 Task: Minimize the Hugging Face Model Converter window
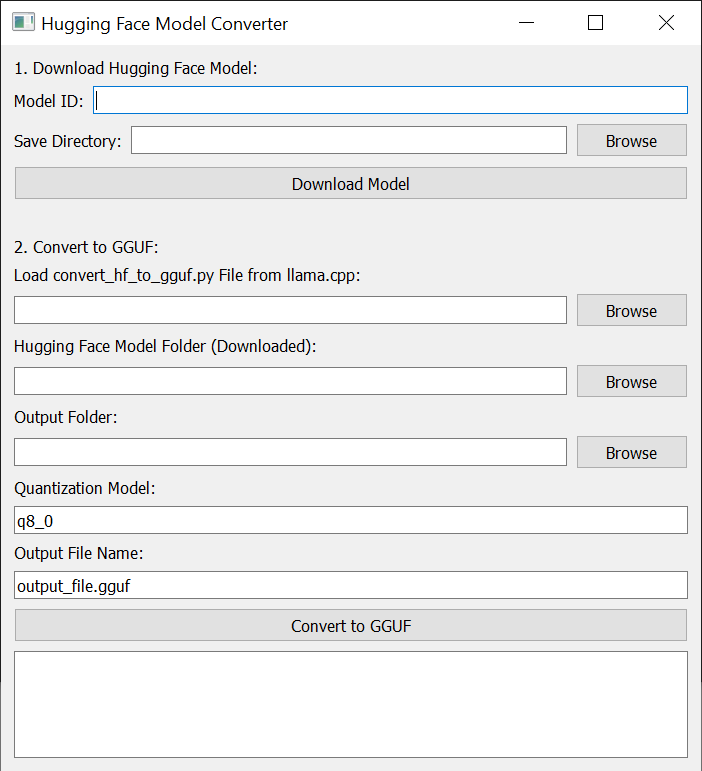coord(526,23)
